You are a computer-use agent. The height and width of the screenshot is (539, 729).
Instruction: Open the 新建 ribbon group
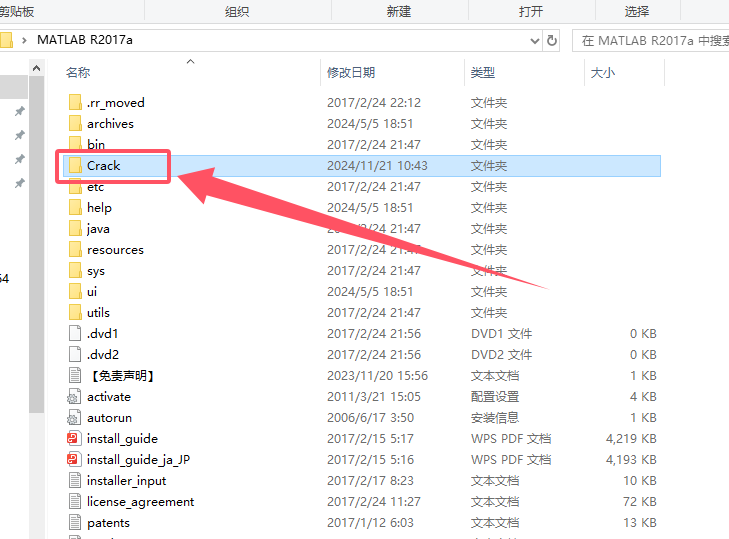tap(398, 11)
